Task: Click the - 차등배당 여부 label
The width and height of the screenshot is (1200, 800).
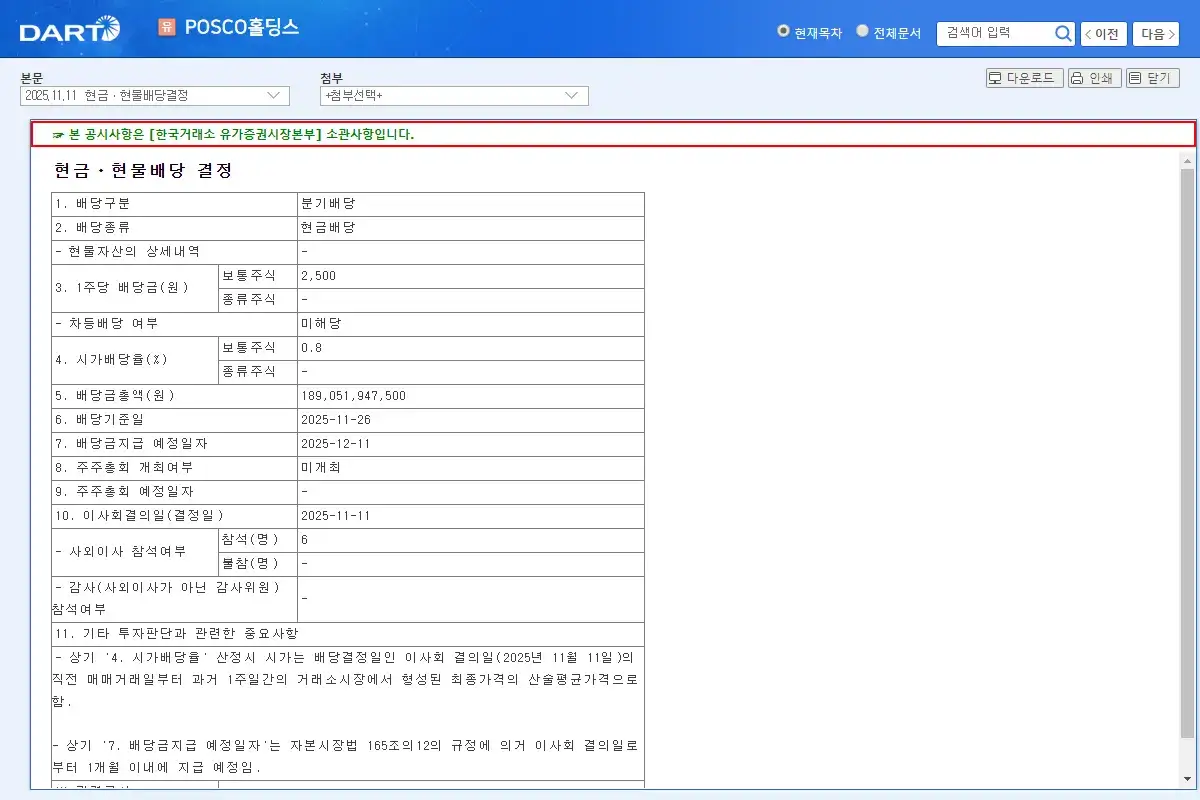Action: [106, 324]
